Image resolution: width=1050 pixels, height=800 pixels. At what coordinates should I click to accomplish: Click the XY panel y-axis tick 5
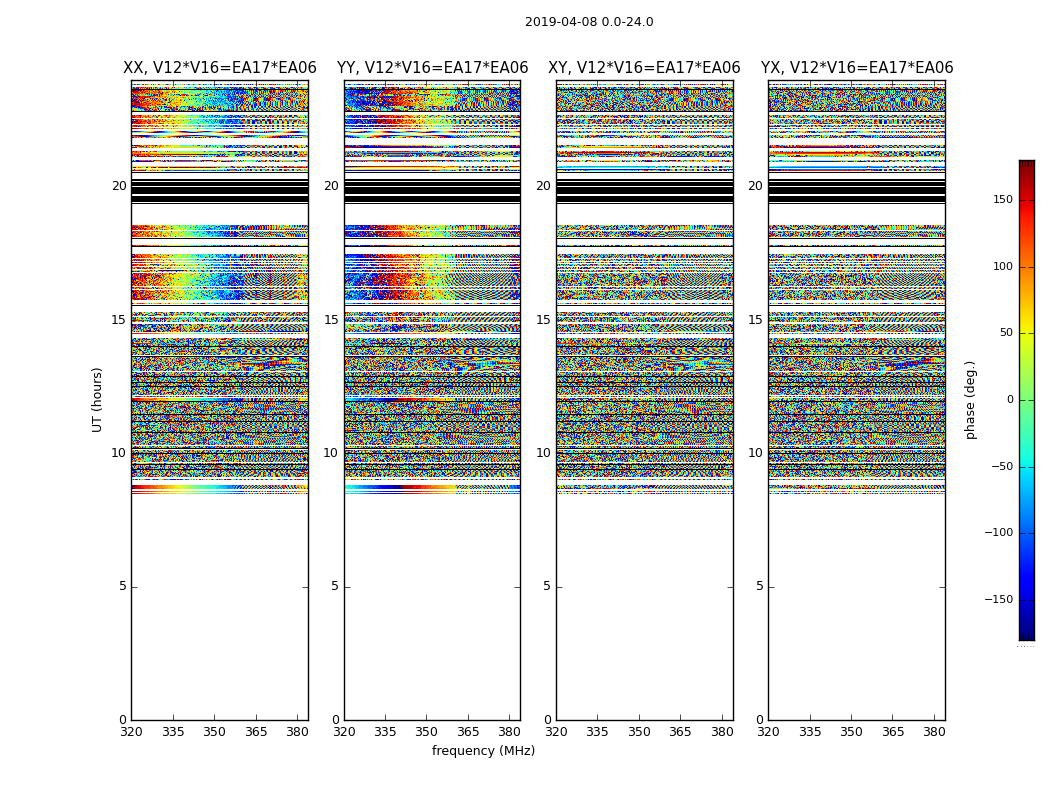(x=547, y=586)
